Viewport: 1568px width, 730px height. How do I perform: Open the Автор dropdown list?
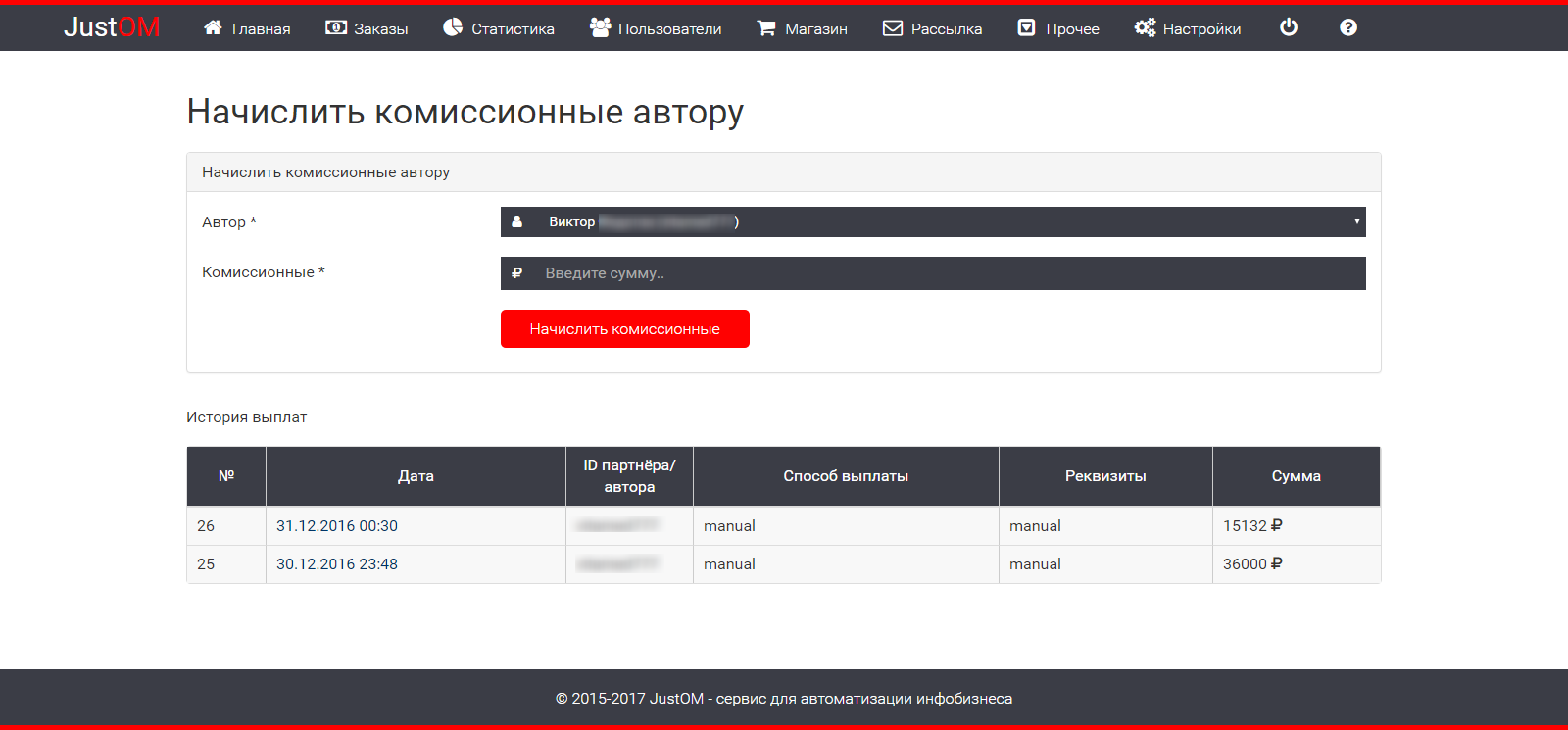pyautogui.click(x=931, y=221)
